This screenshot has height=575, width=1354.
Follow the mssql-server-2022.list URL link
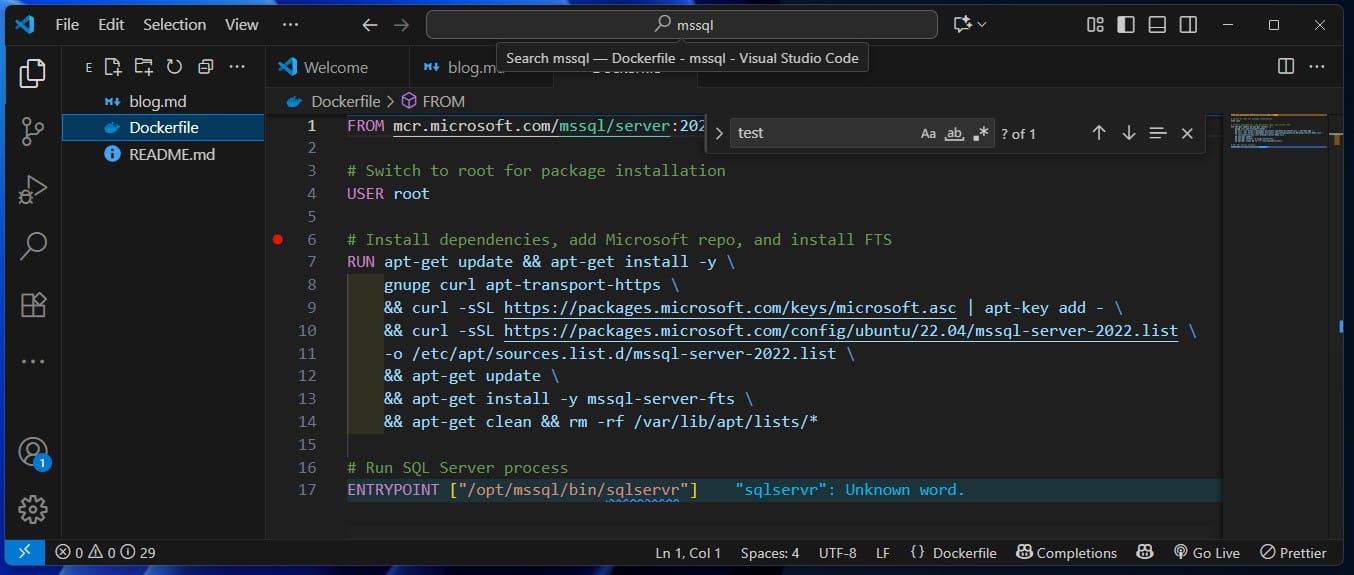pyautogui.click(x=840, y=331)
